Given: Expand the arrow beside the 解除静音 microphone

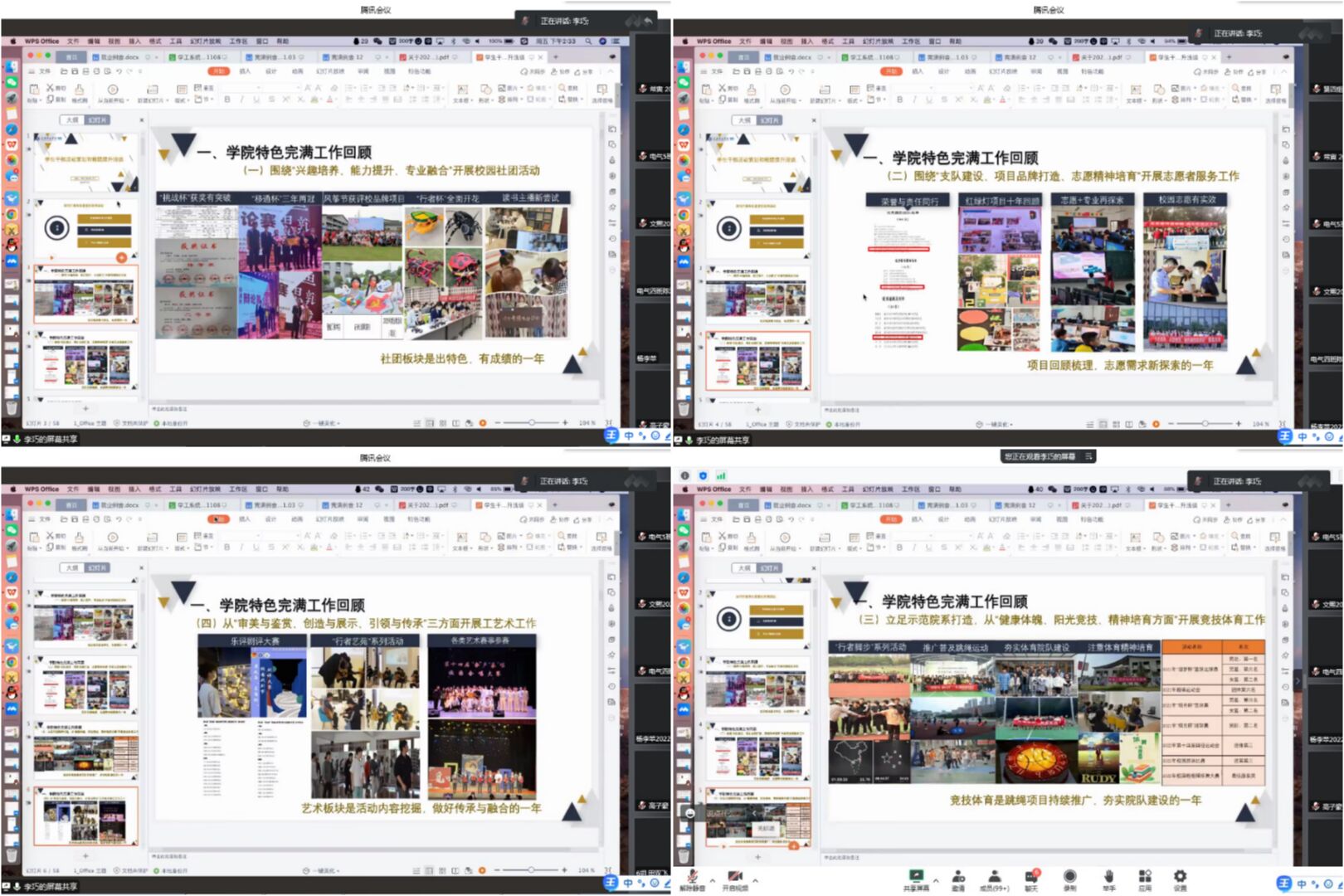Looking at the screenshot, I should [x=712, y=880].
